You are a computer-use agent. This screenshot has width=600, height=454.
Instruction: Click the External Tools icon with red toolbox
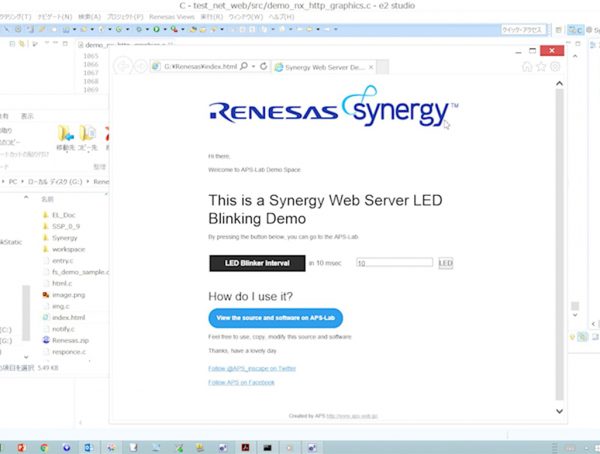(x=174, y=29)
